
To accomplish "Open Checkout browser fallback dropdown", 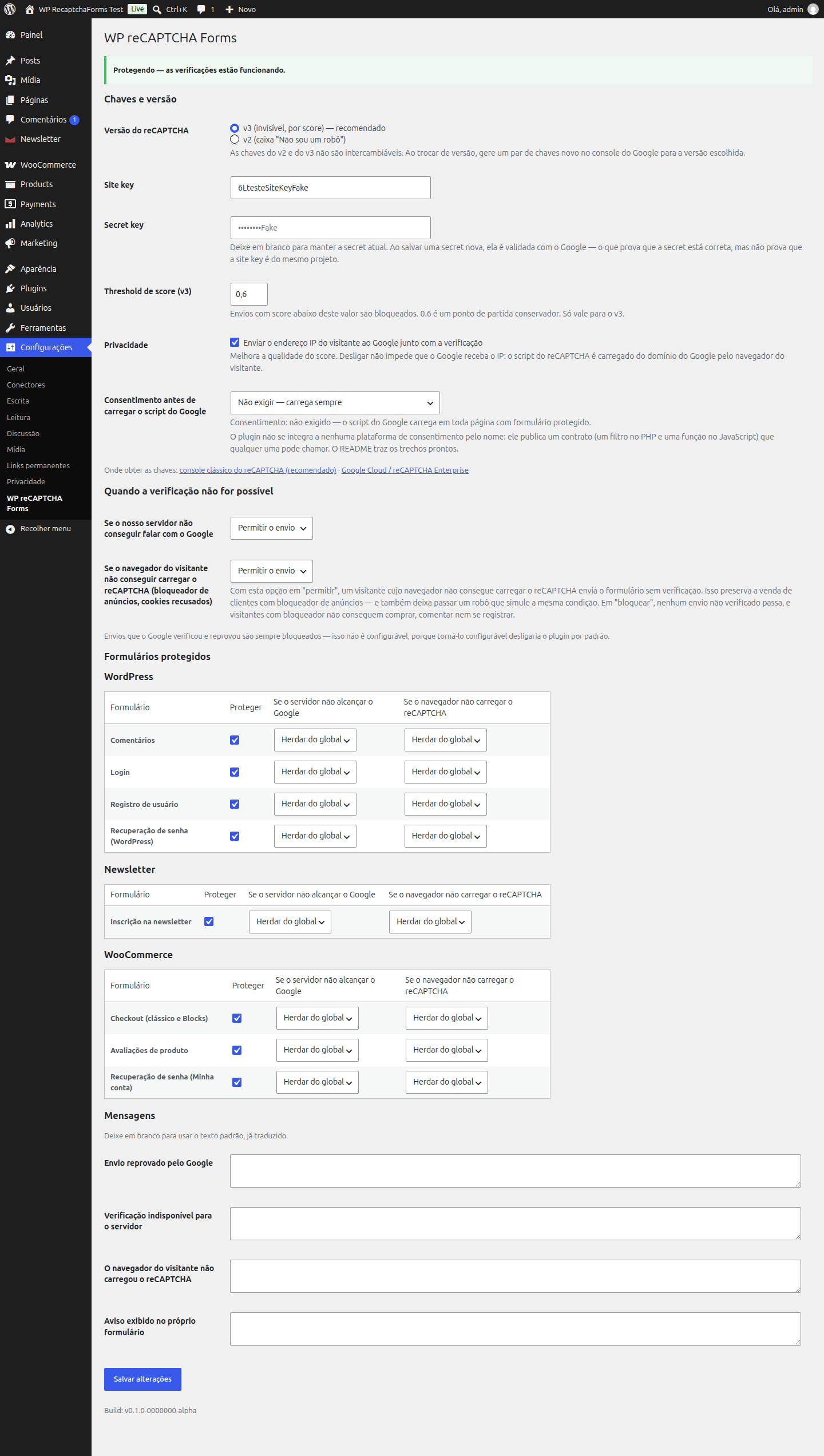I will [447, 1018].
